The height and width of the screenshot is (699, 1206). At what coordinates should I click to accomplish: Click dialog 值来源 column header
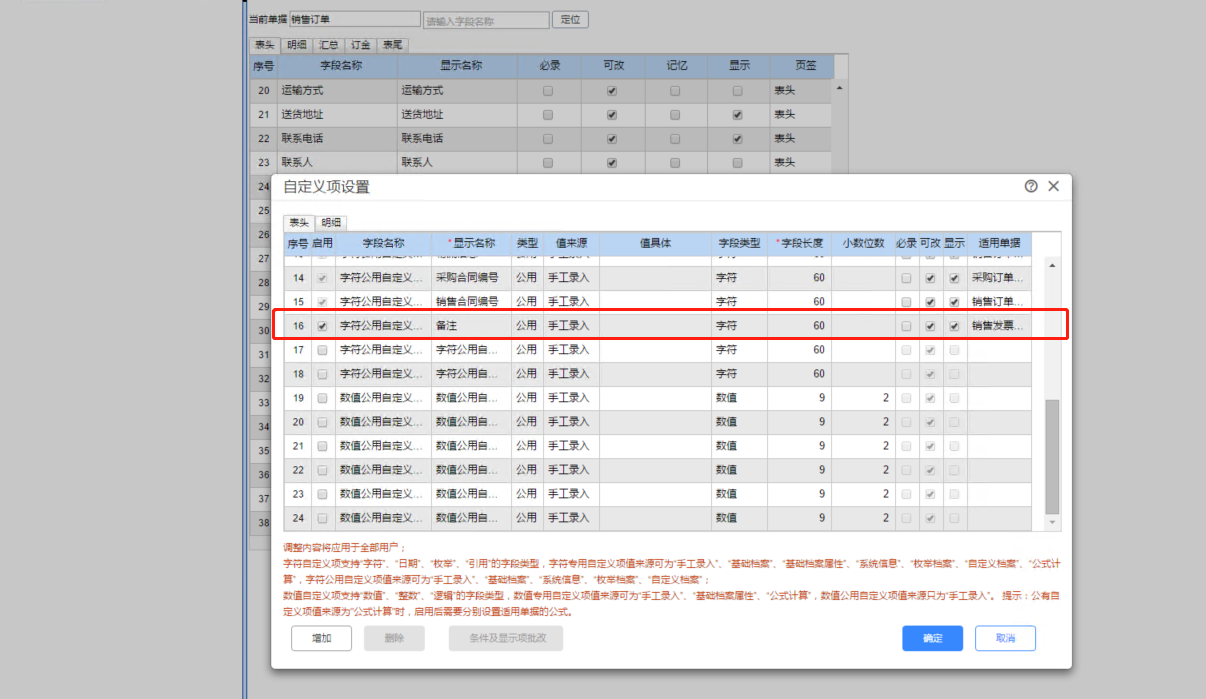click(x=570, y=243)
